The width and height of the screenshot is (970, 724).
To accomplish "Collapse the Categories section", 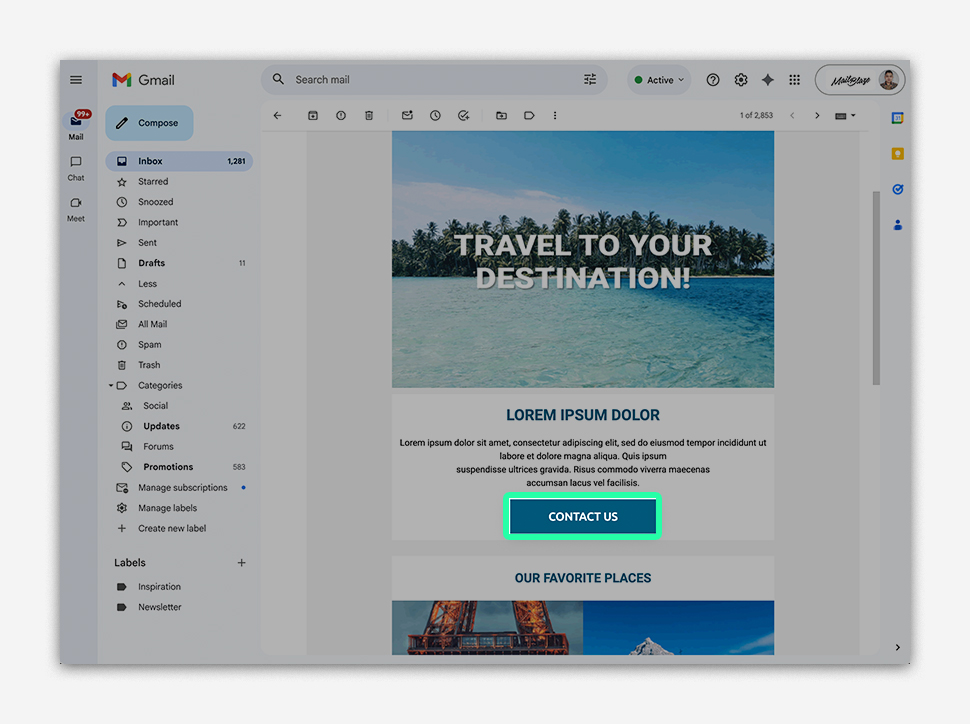I will click(112, 386).
